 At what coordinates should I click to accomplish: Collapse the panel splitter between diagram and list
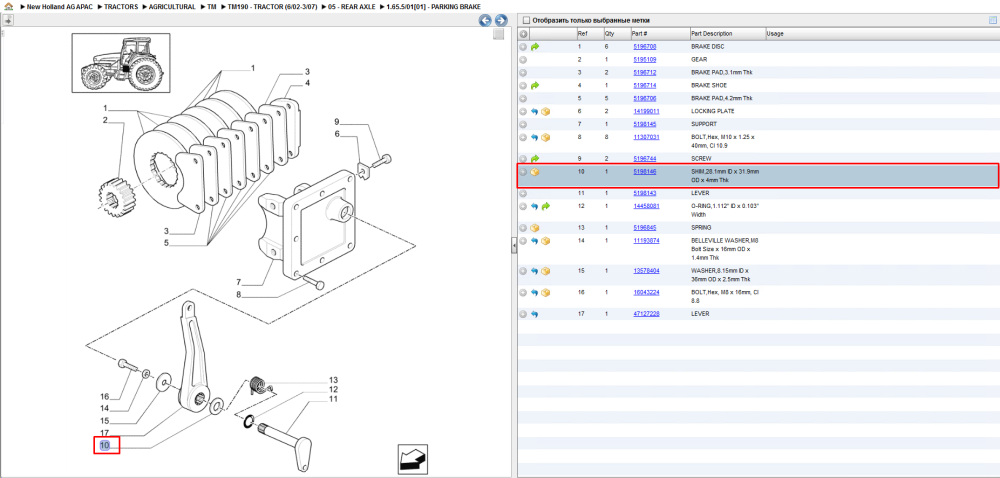click(x=514, y=246)
